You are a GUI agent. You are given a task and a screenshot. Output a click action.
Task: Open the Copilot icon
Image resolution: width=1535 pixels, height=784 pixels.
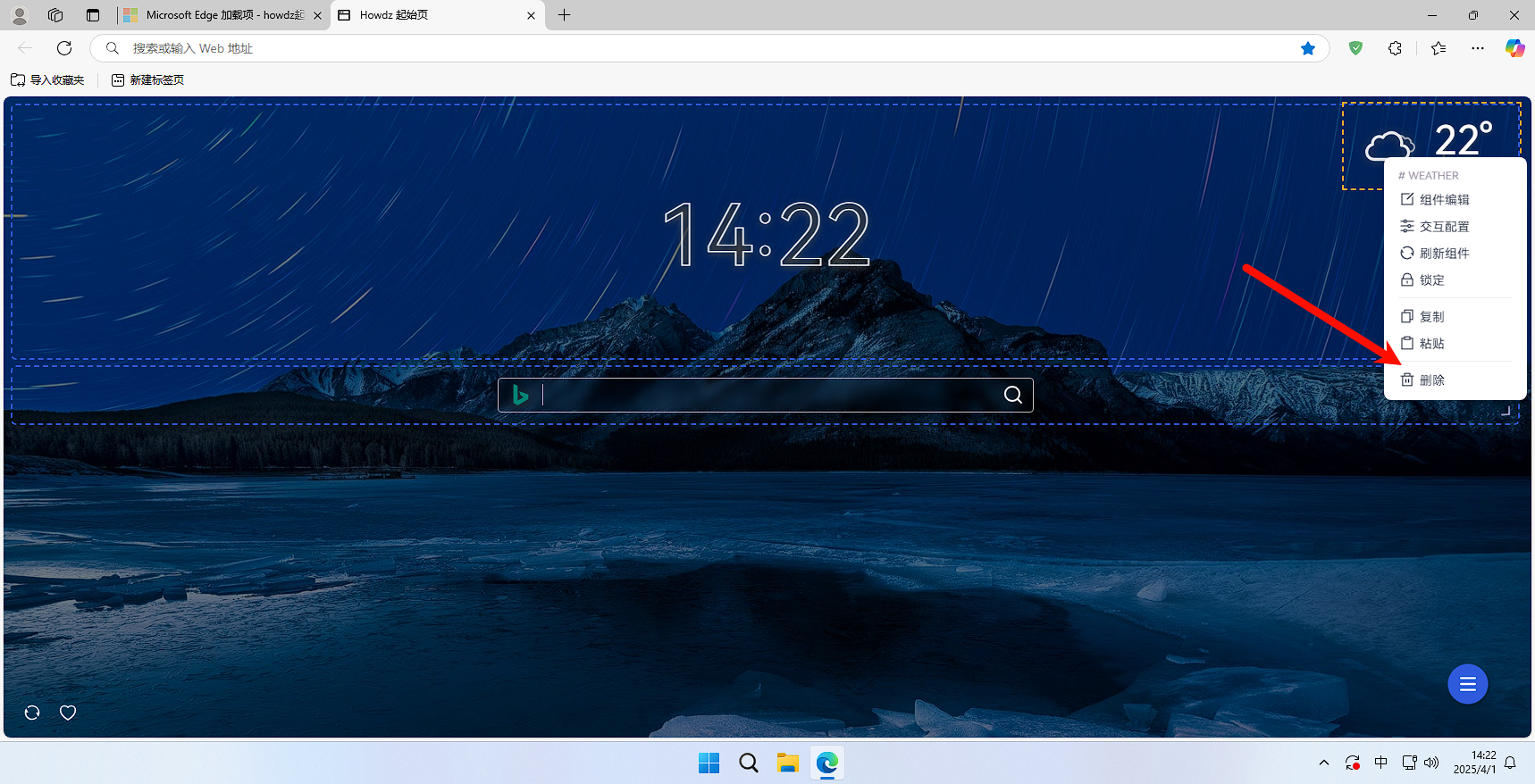(x=1514, y=48)
